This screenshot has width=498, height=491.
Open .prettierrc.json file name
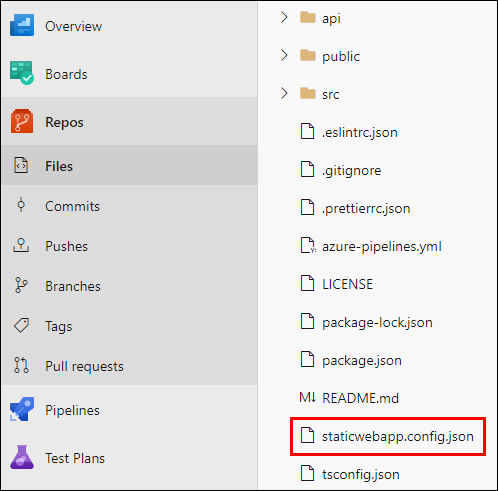coord(366,209)
